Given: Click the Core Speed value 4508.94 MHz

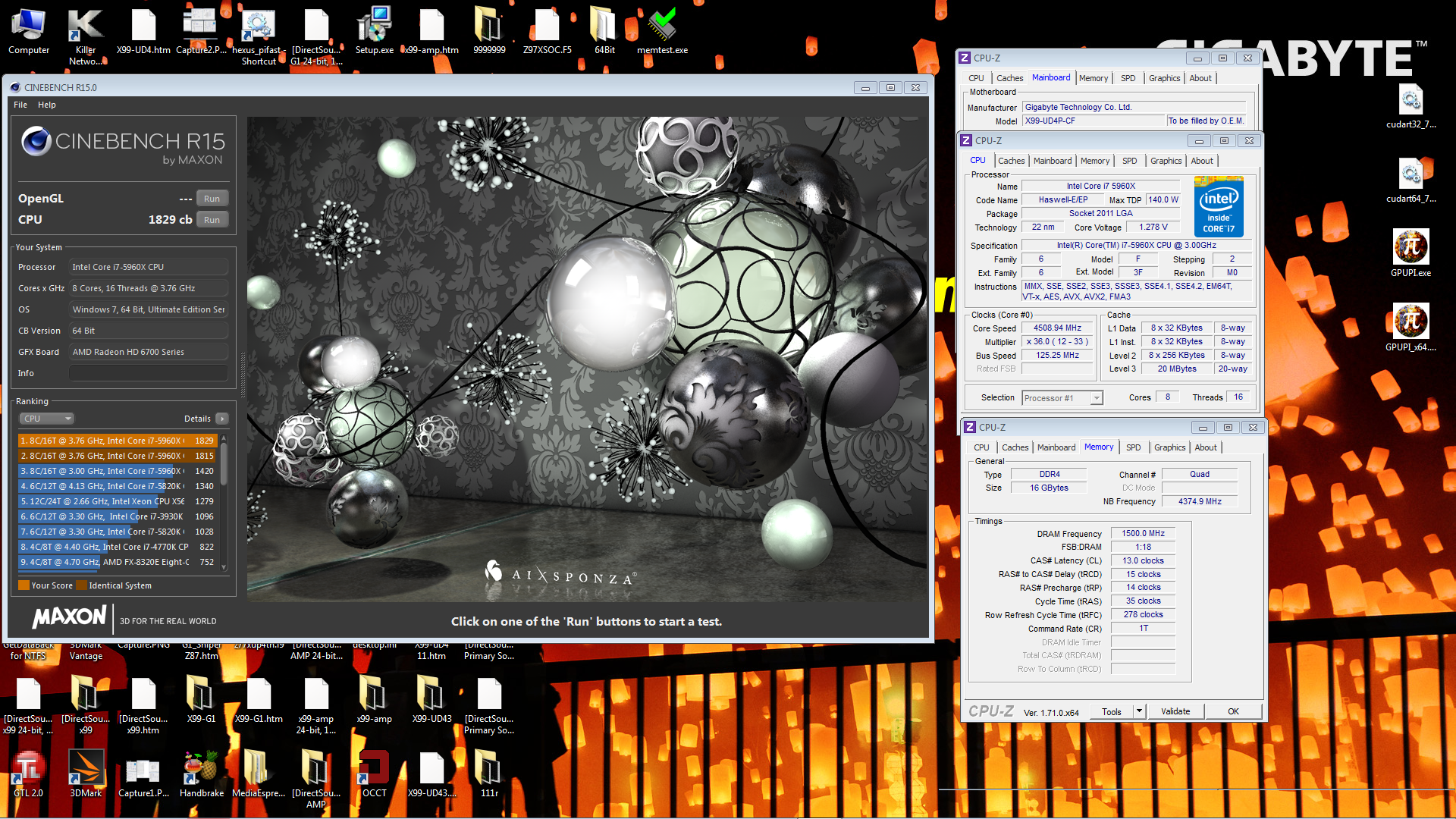Looking at the screenshot, I should click(x=1057, y=328).
